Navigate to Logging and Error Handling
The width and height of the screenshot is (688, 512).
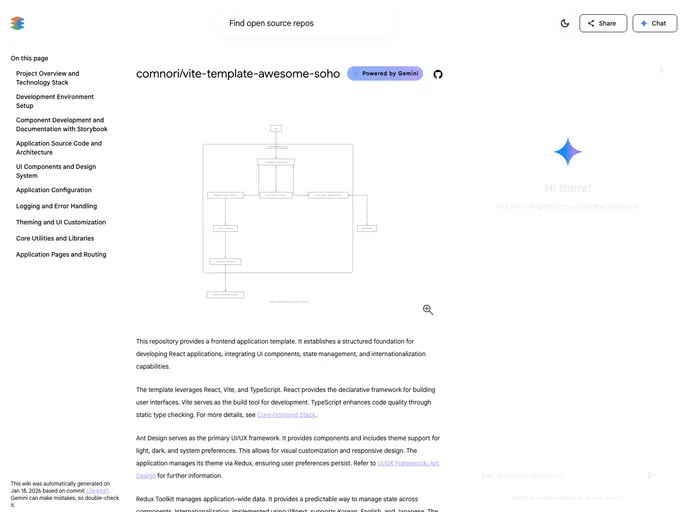56,206
